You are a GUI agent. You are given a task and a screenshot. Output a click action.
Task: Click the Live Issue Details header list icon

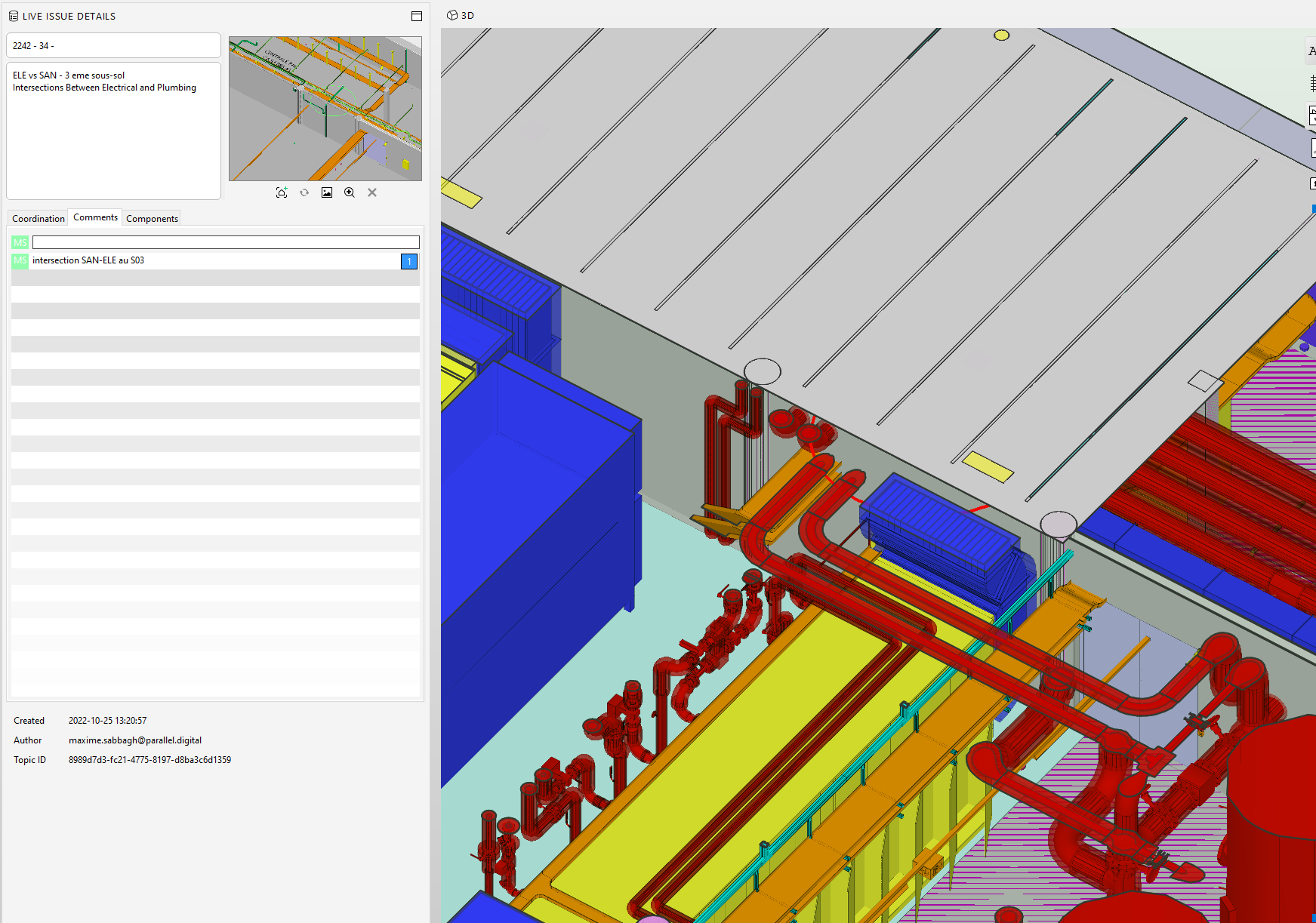tap(14, 16)
